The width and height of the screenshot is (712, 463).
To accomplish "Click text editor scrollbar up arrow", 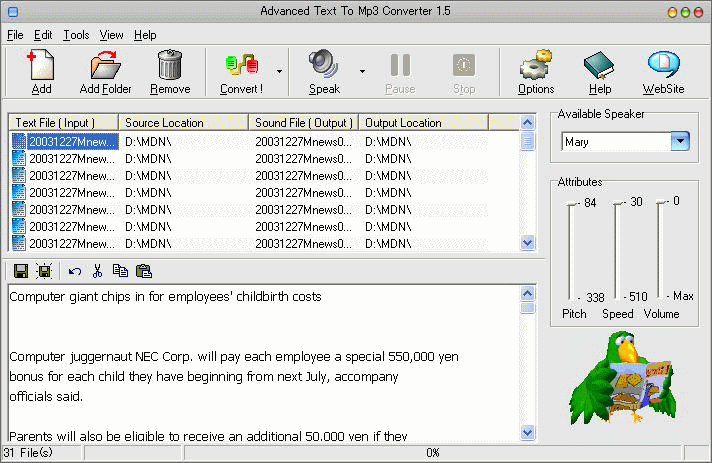I will 527,294.
